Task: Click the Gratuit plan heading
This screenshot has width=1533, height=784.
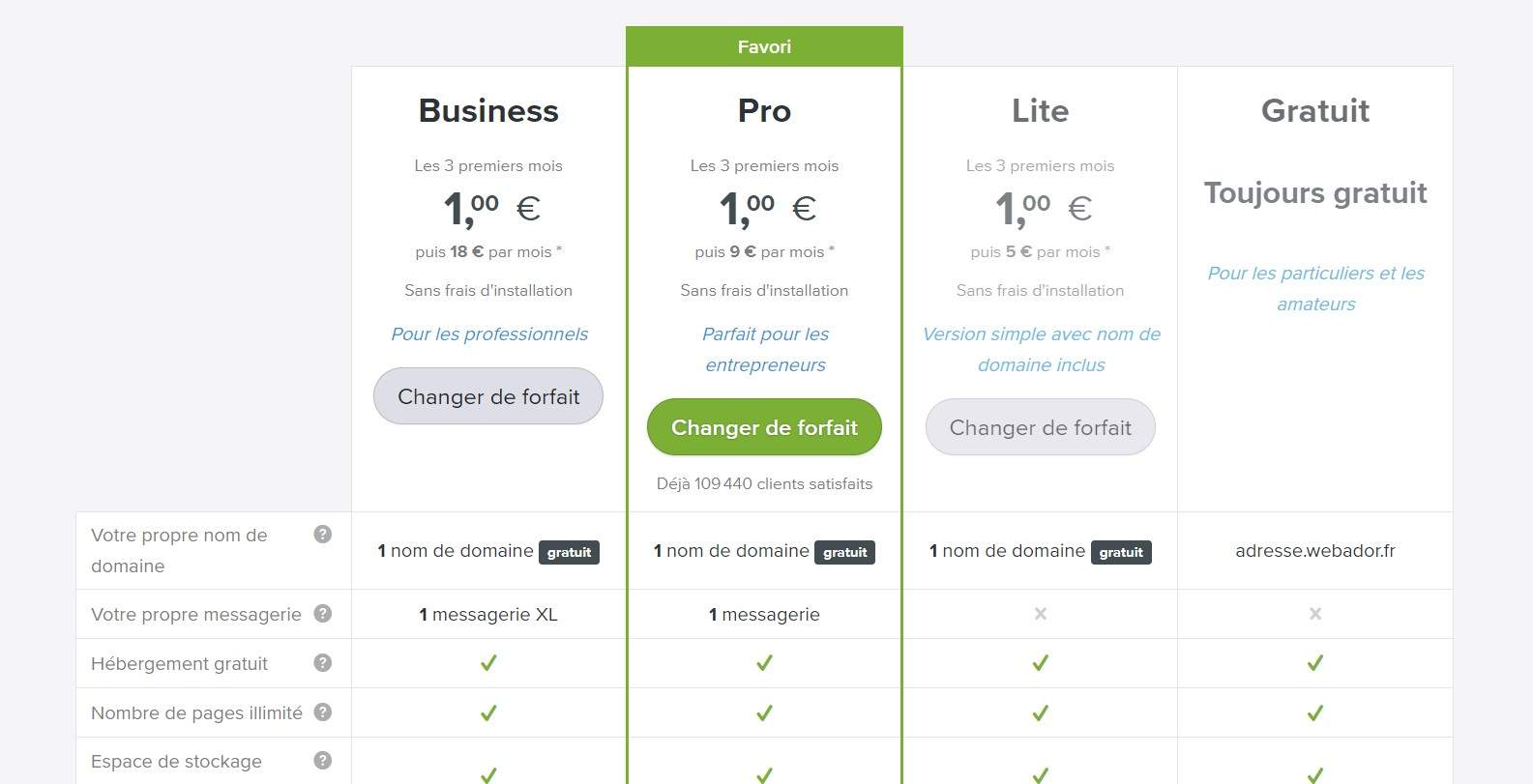Action: [1315, 111]
